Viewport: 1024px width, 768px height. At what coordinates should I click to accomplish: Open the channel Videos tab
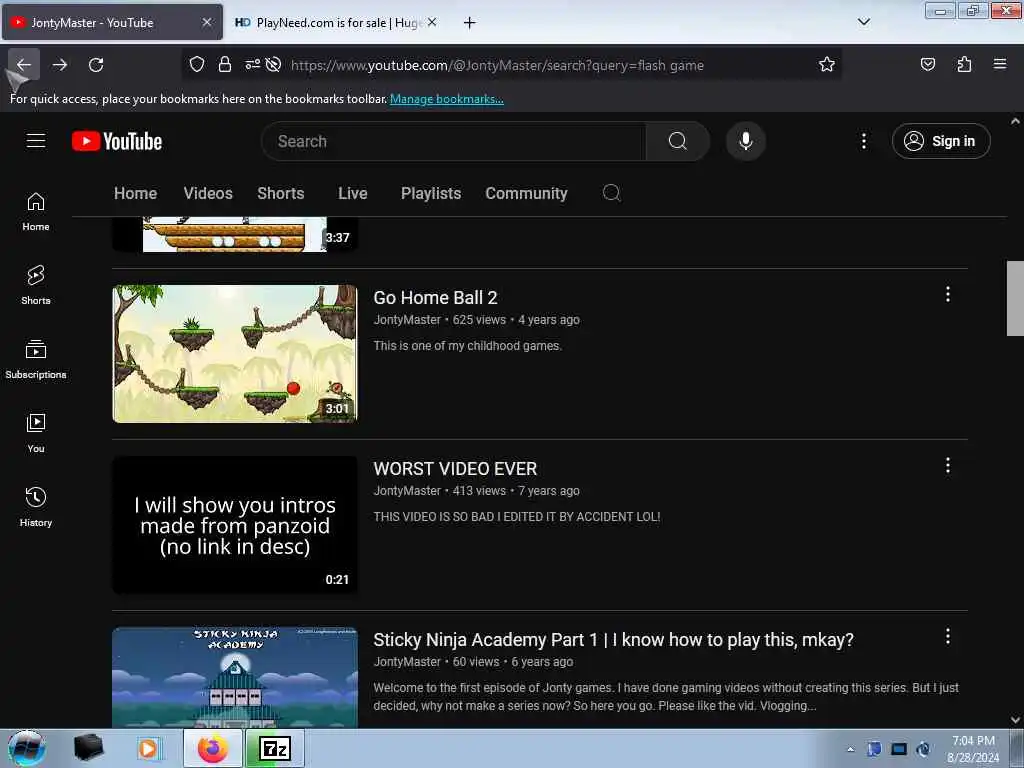pos(208,193)
